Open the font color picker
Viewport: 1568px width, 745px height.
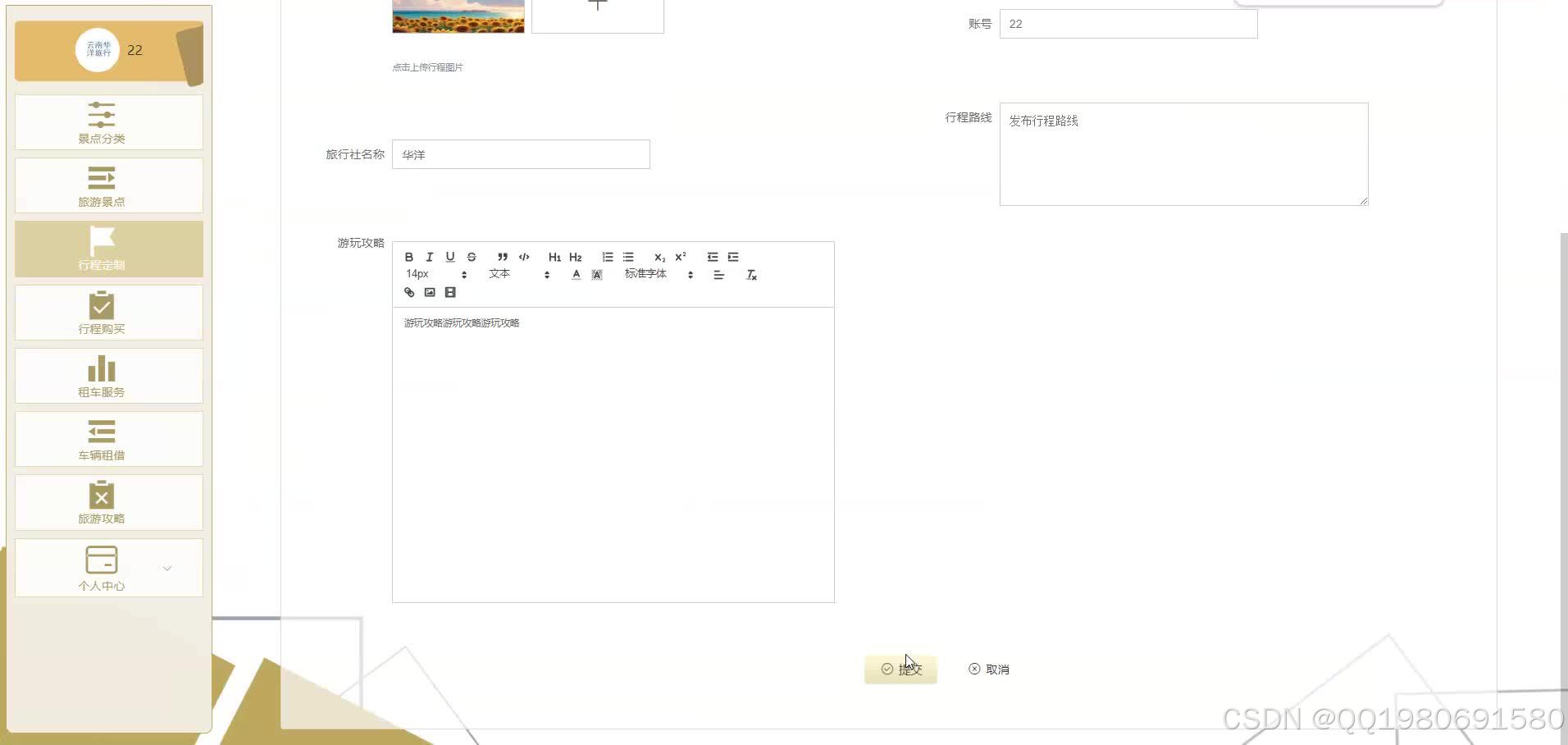[577, 274]
